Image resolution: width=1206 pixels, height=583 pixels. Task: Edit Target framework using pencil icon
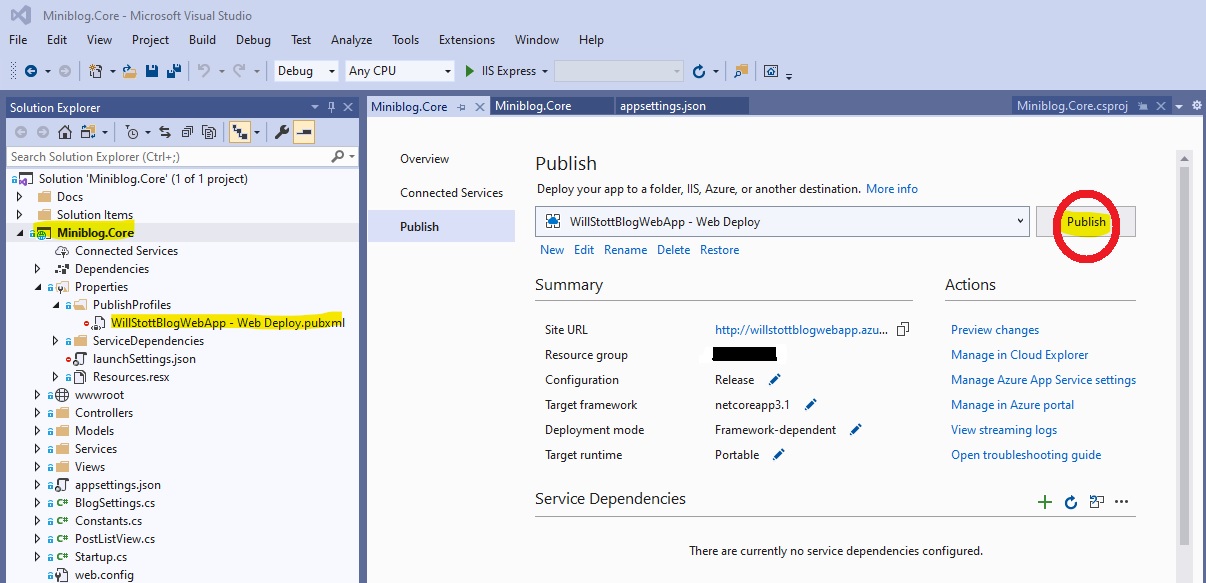click(x=811, y=405)
